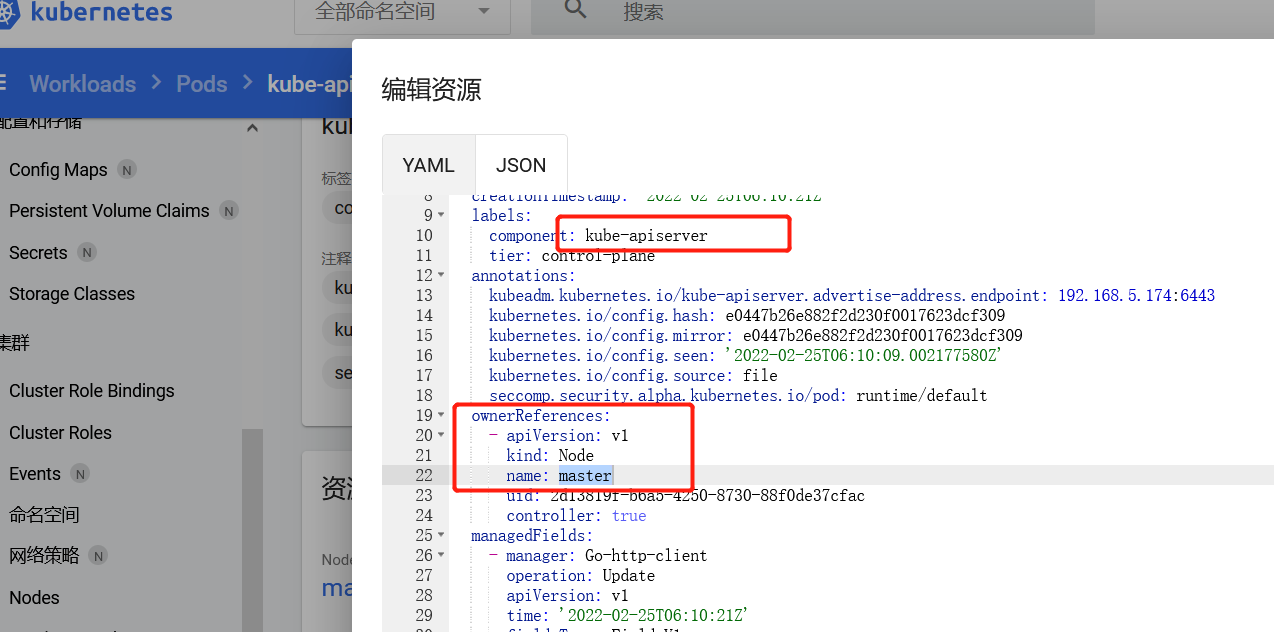Click the N badge beside 网络策略

[98, 556]
